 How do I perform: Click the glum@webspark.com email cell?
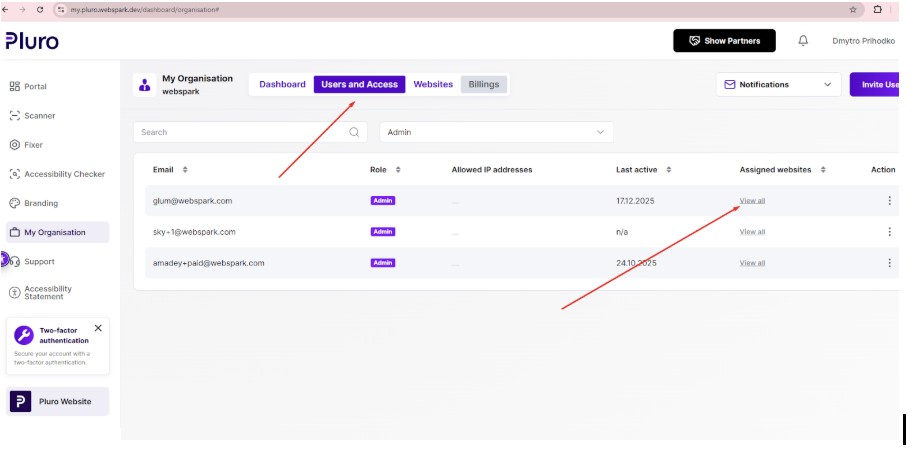point(193,200)
